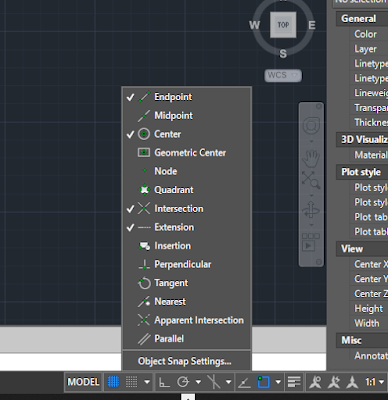Click the Color property field
Viewport: 388px width, 400px height.
pos(369,34)
